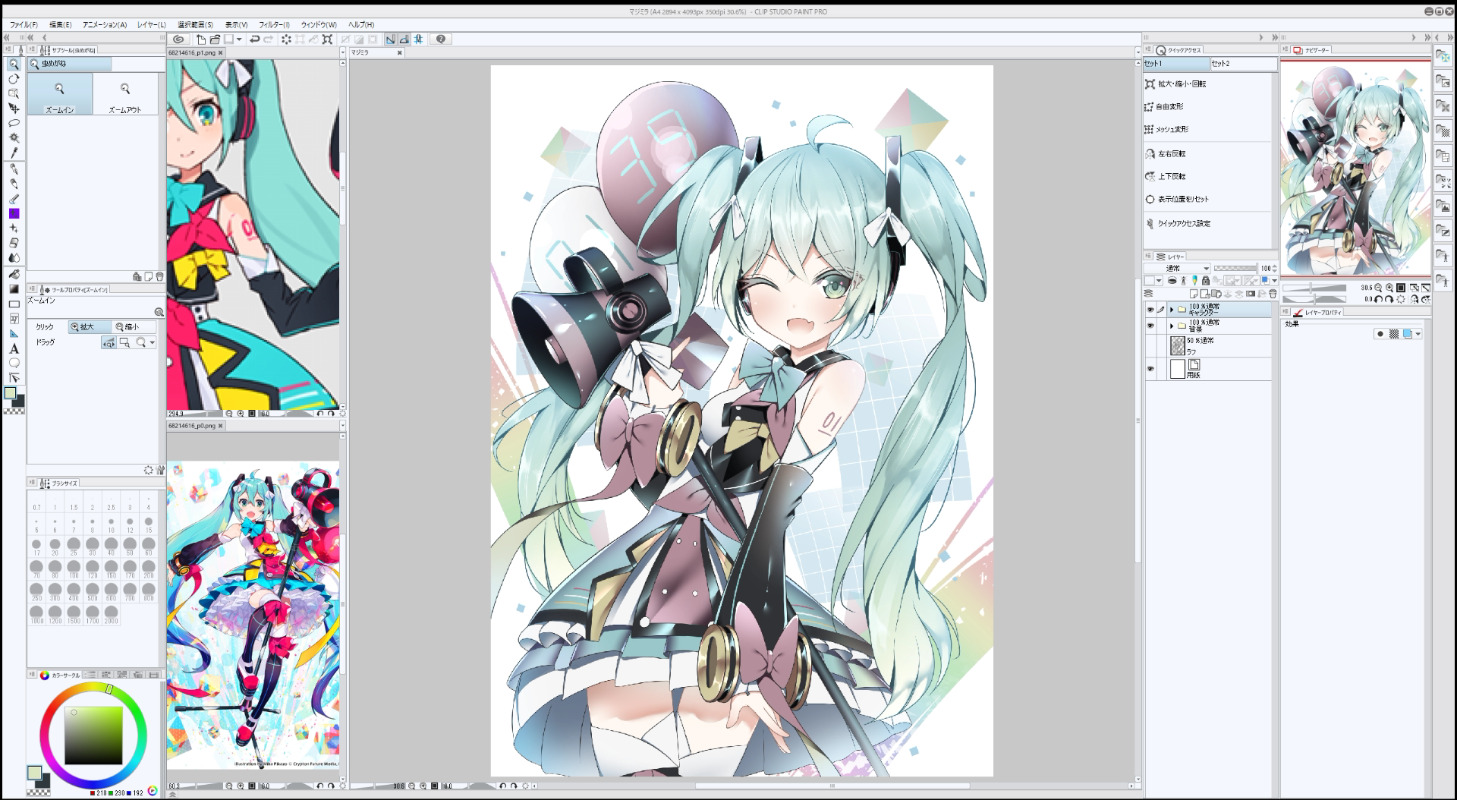Click the navigator zoom out magnifier icon

[x=1379, y=288]
